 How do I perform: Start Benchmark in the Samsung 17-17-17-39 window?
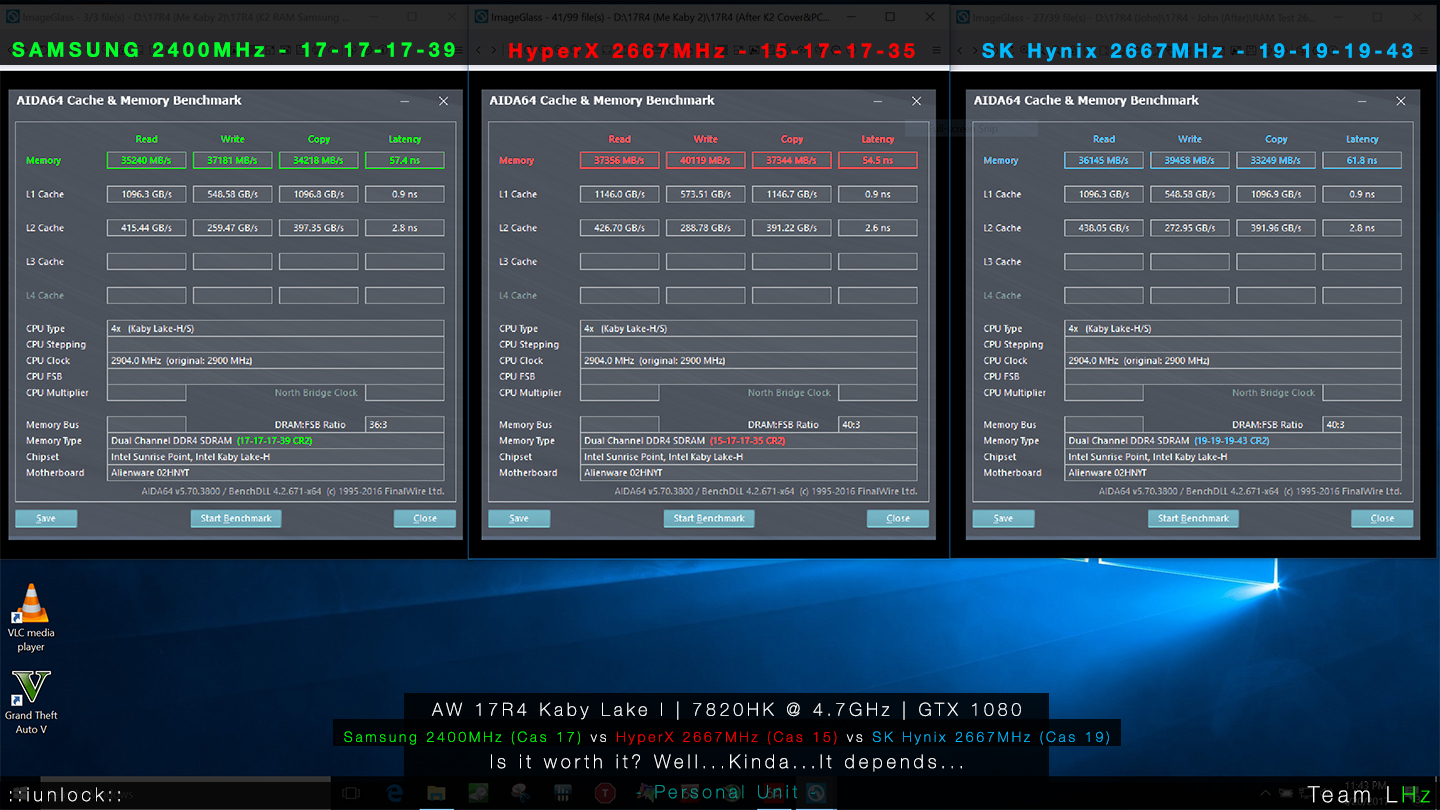click(x=236, y=518)
